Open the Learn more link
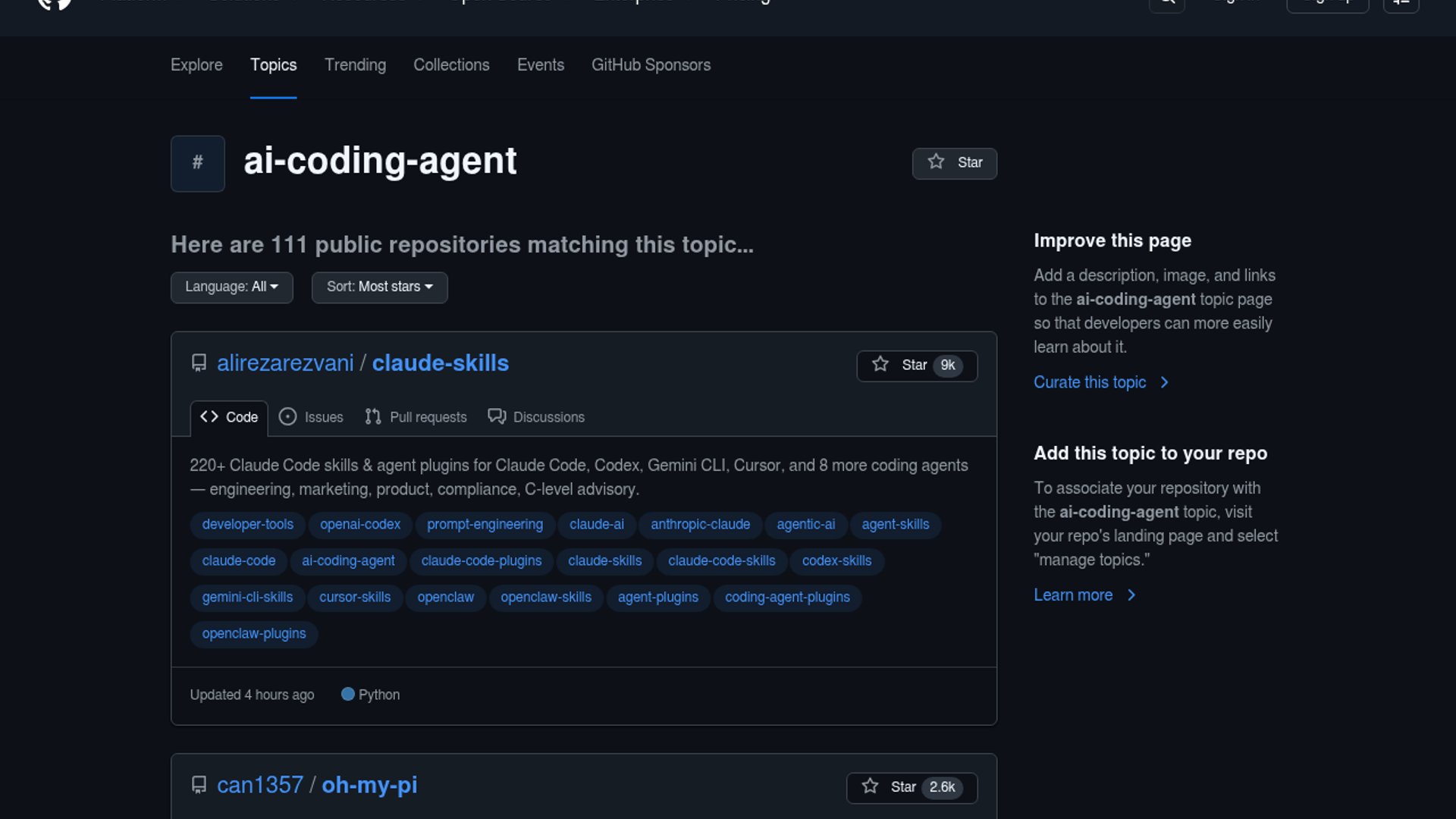The height and width of the screenshot is (819, 1456). click(1073, 595)
